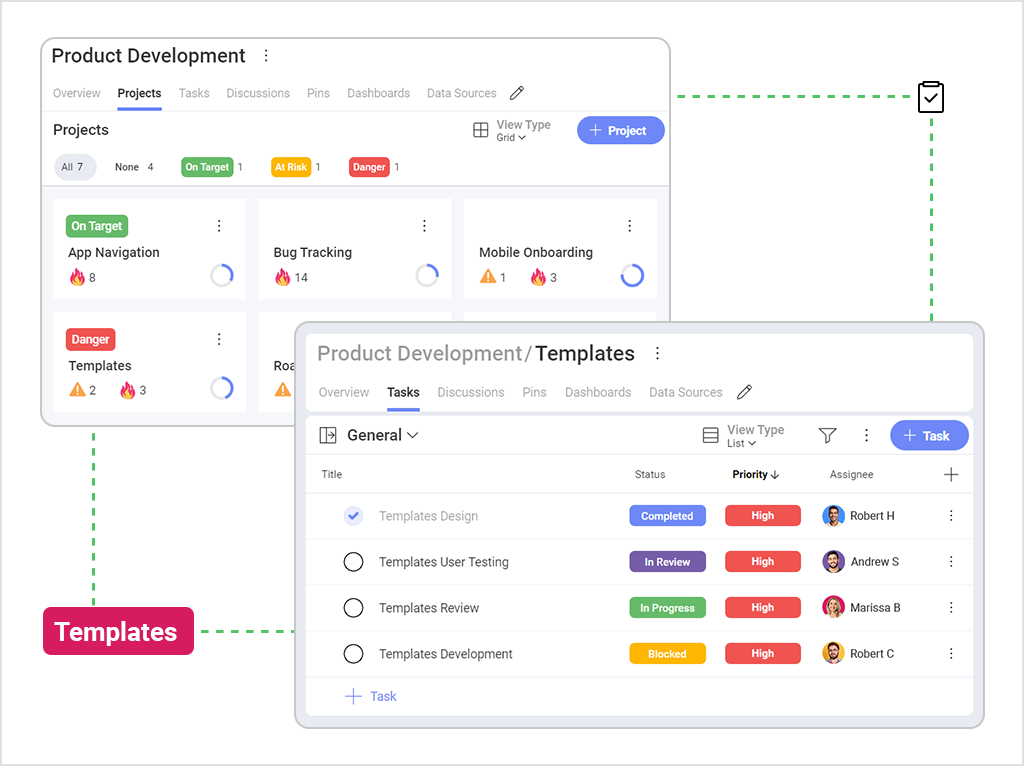Click Product Development breadcrumb link
This screenshot has width=1024, height=766.
[419, 353]
